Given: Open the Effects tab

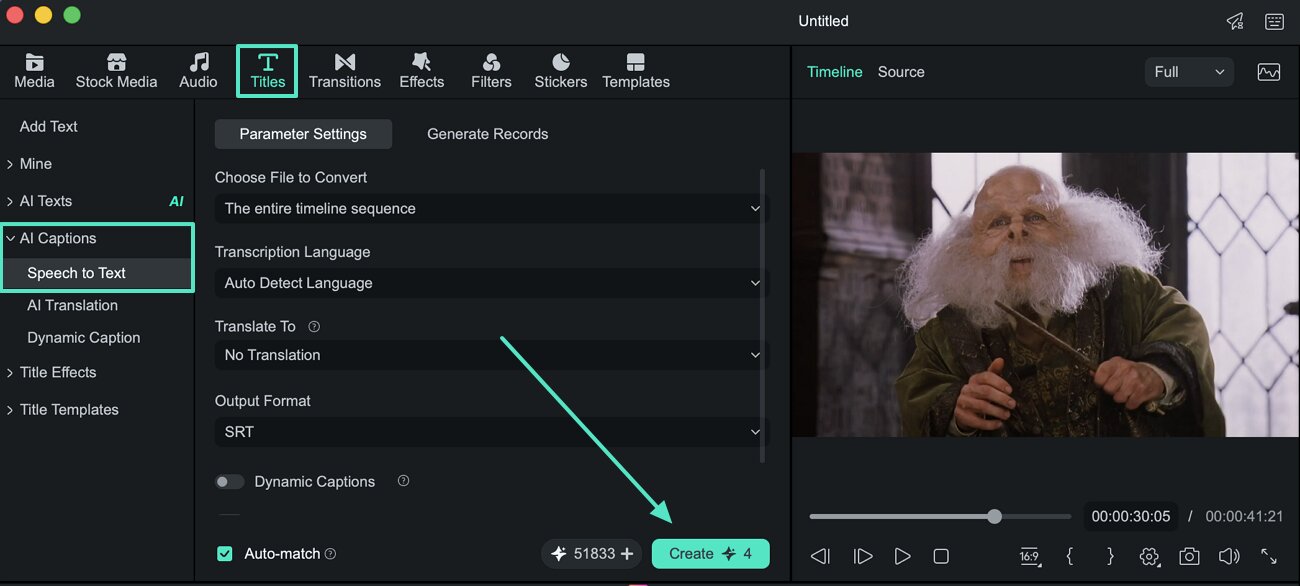Looking at the screenshot, I should click(421, 71).
